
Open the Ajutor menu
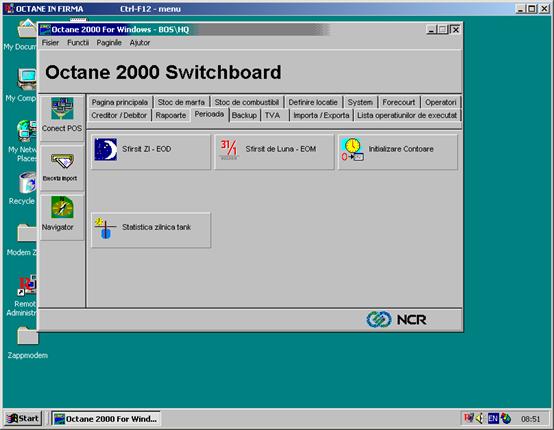click(140, 43)
